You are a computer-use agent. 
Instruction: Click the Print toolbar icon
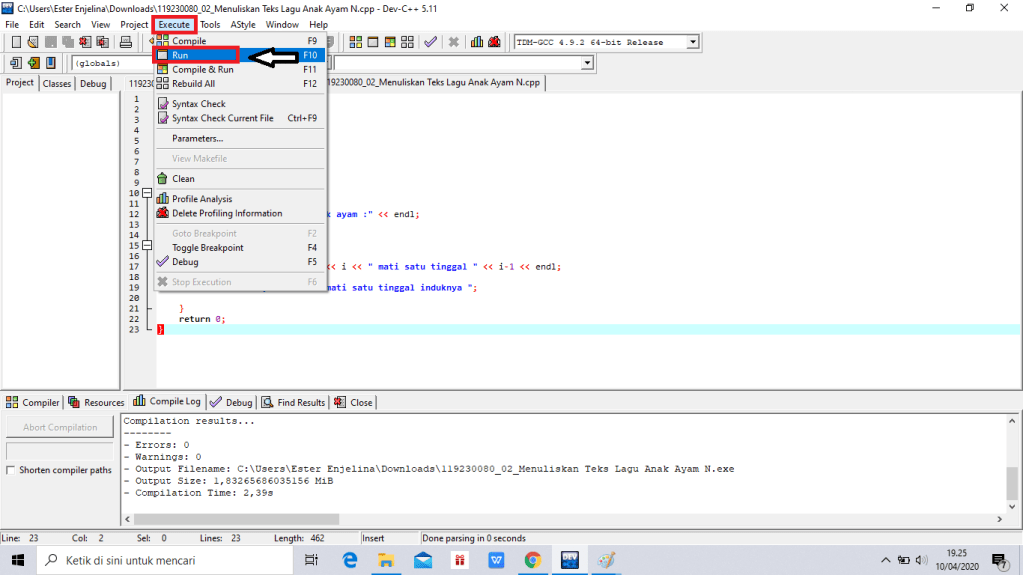[126, 42]
